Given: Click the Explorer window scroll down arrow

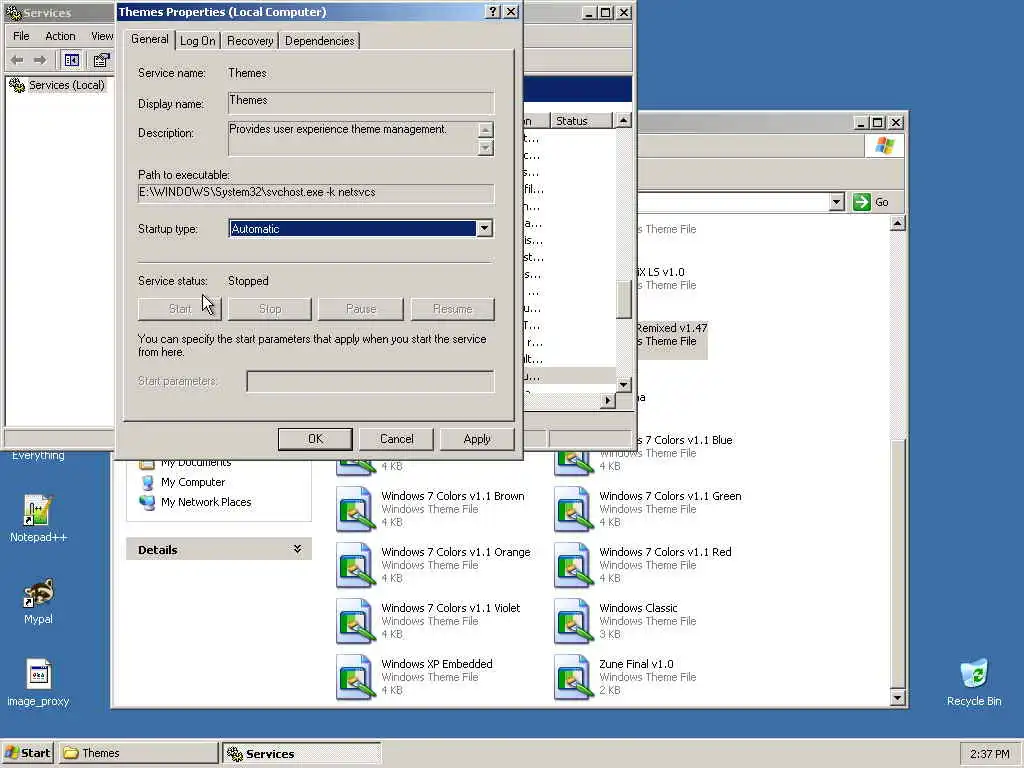Looking at the screenshot, I should 898,698.
